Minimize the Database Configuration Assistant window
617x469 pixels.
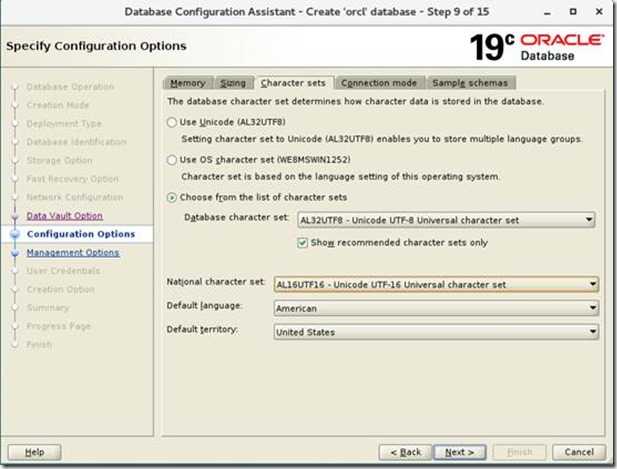pos(547,12)
